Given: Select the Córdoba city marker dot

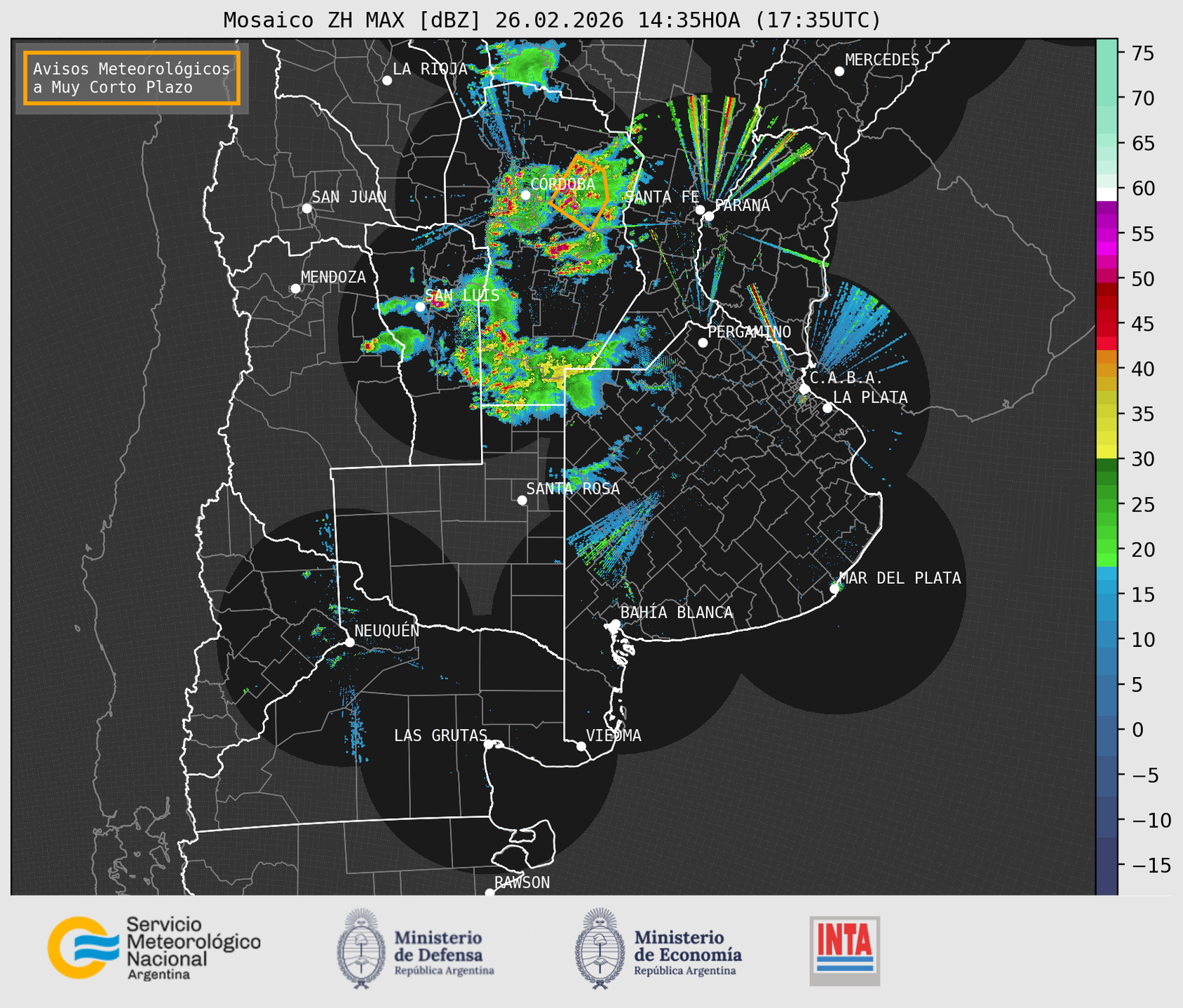Looking at the screenshot, I should click(525, 195).
